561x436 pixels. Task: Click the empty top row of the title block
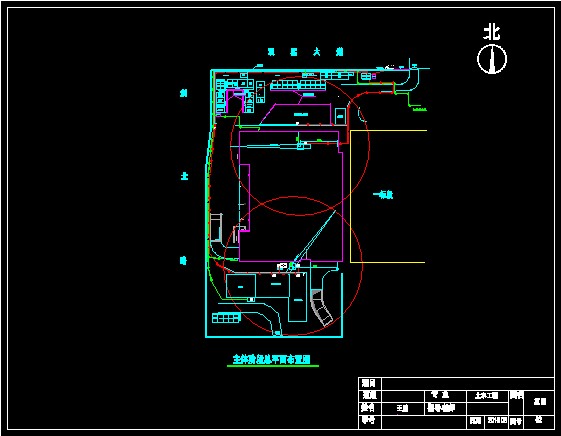tap(468, 384)
